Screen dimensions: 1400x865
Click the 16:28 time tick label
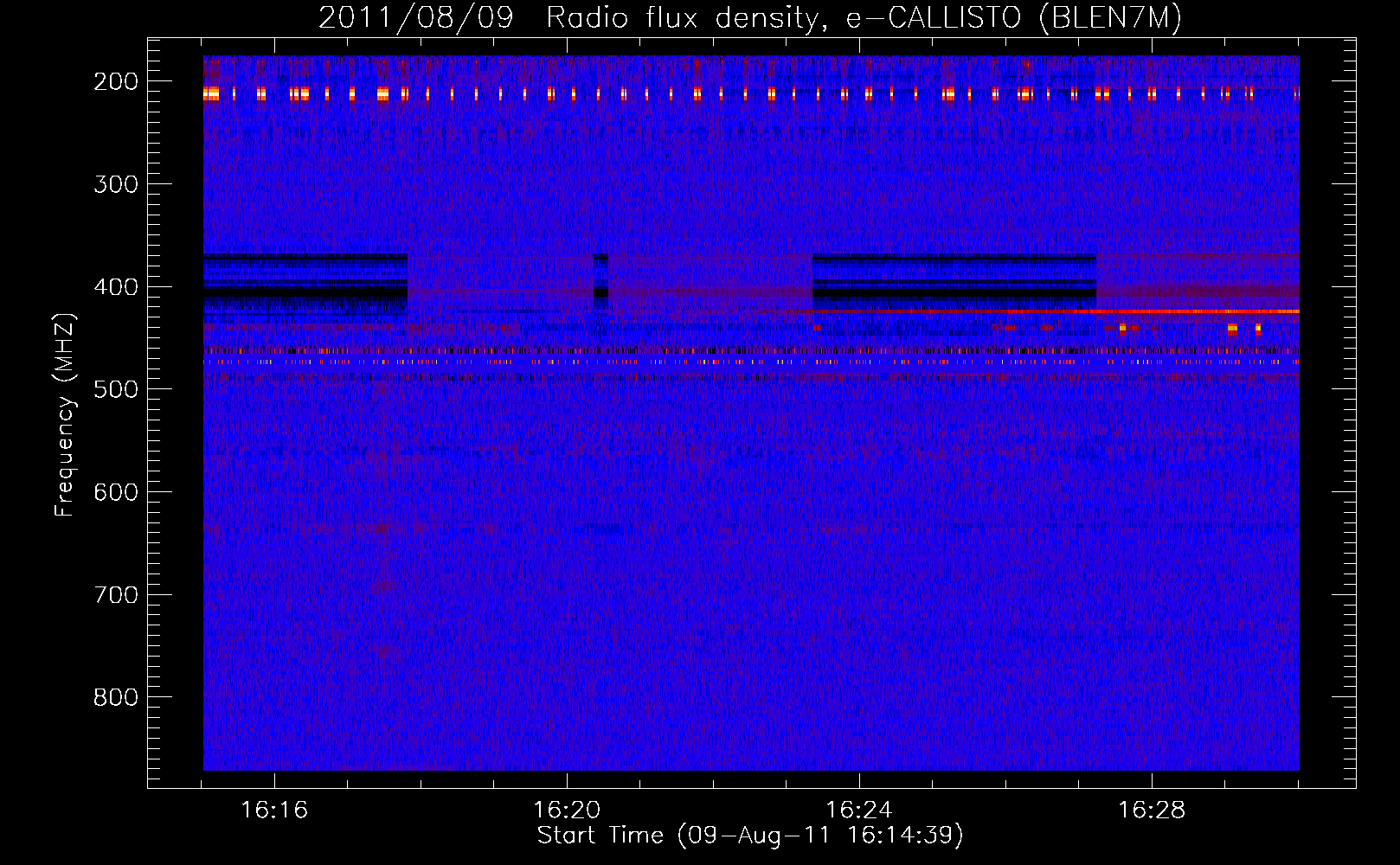coord(1152,811)
